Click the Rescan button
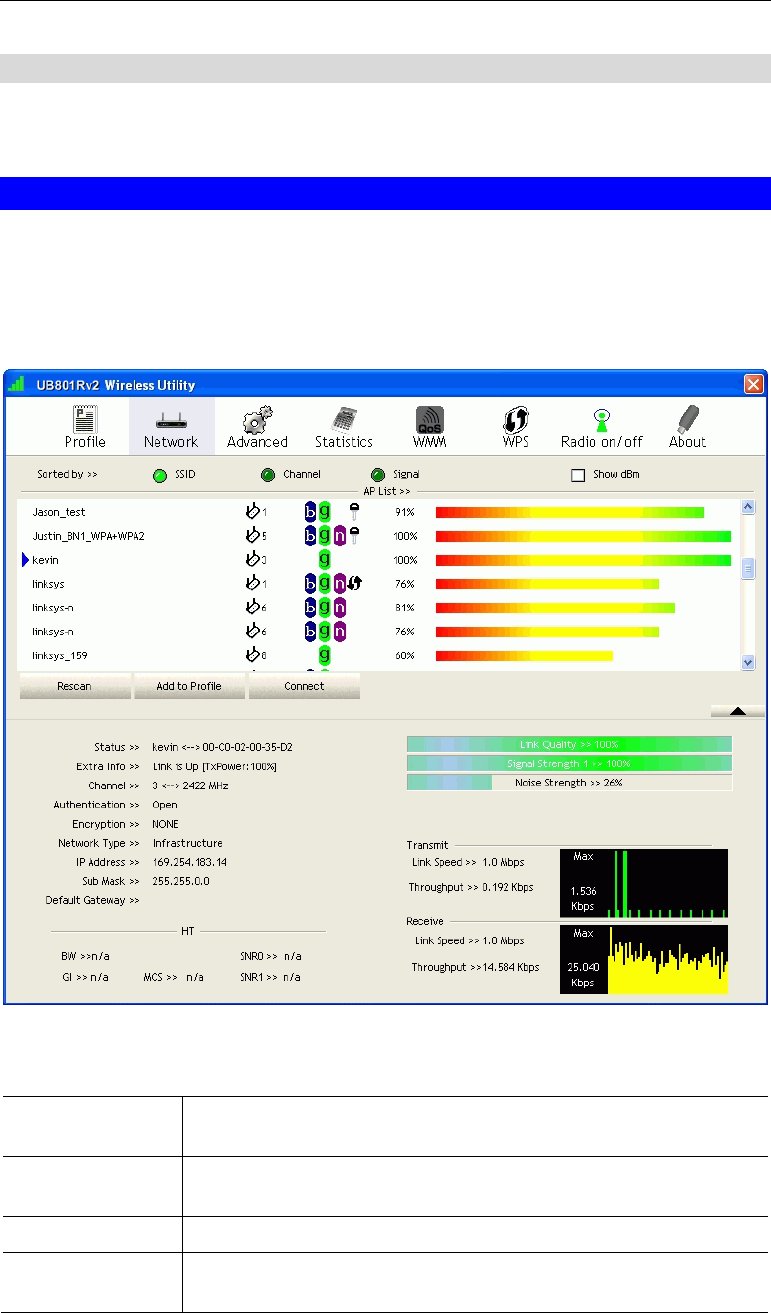771x1313 pixels. point(75,686)
